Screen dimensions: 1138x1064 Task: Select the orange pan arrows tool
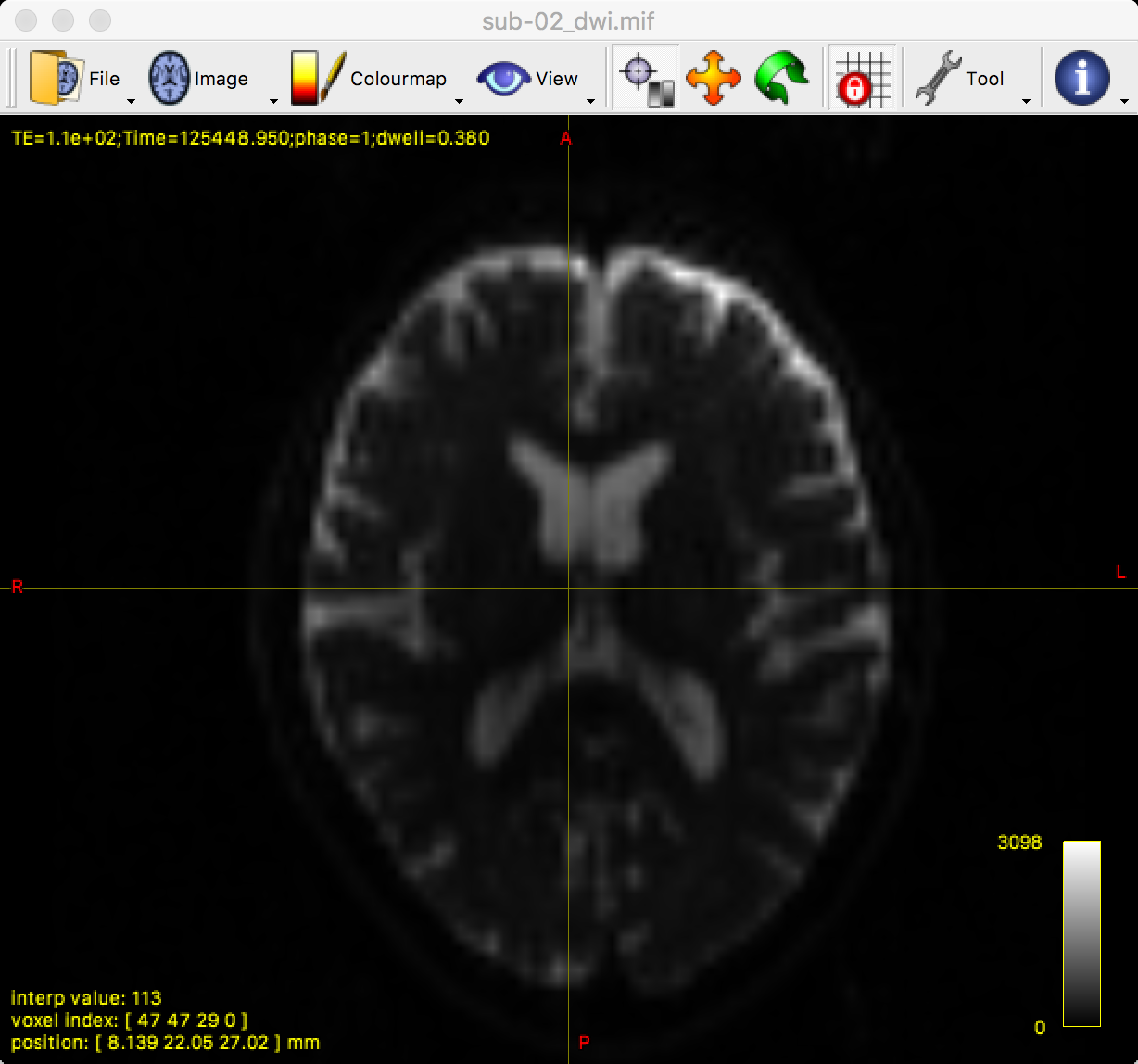pos(714,79)
